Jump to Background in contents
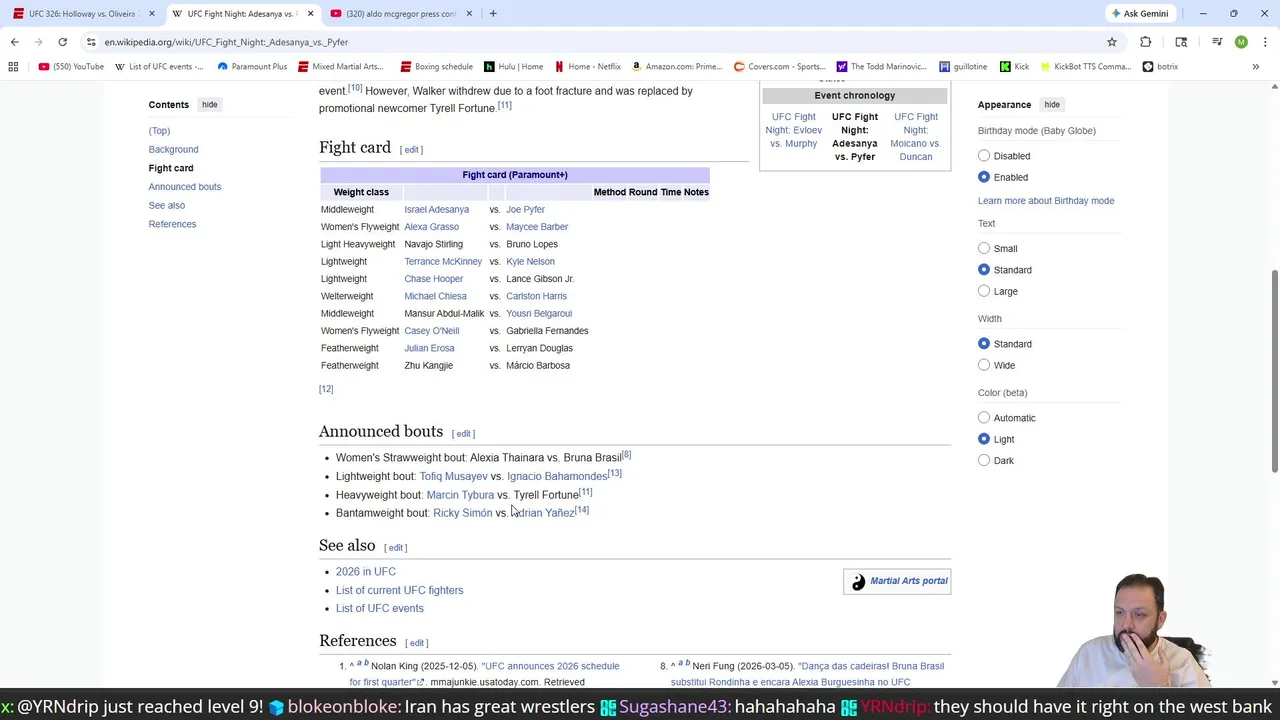Image resolution: width=1280 pixels, height=720 pixels. click(x=173, y=149)
